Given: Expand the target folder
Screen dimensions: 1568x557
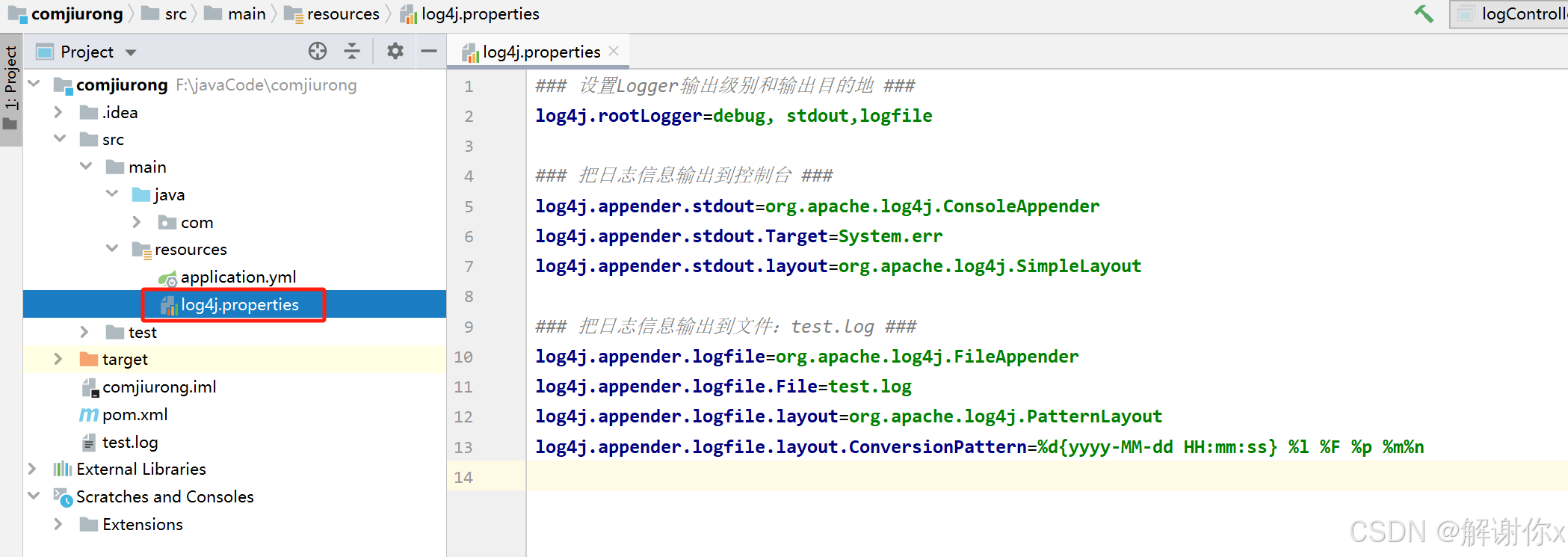Looking at the screenshot, I should (x=59, y=359).
